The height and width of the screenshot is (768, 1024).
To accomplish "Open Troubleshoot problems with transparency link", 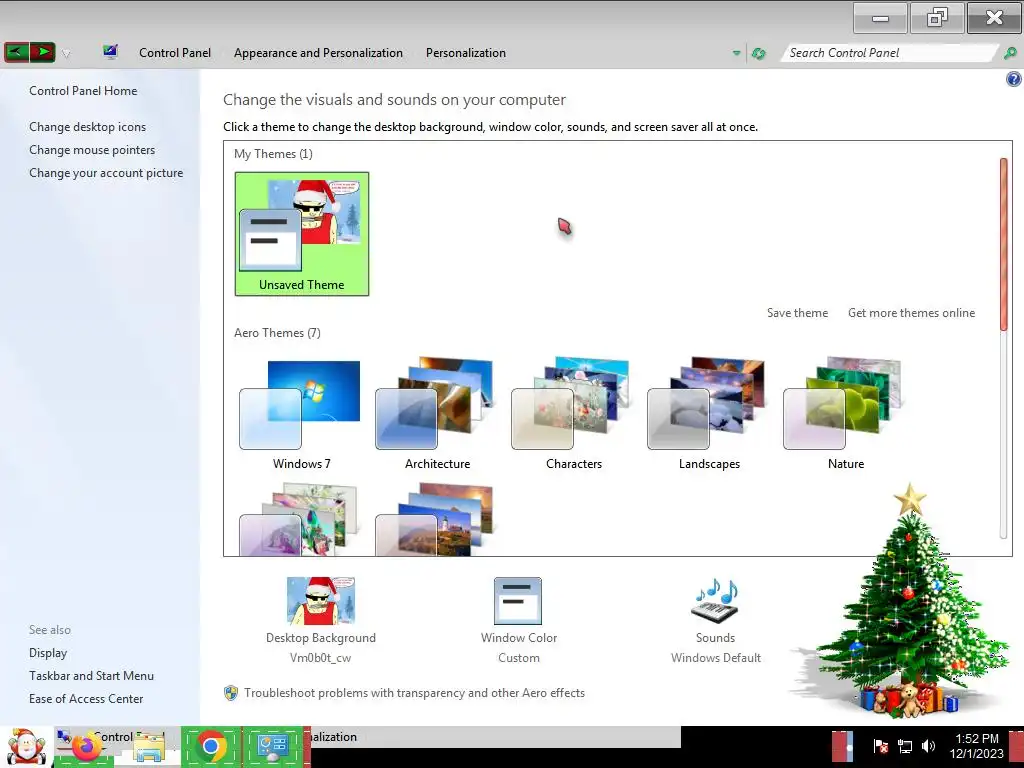I will [414, 693].
